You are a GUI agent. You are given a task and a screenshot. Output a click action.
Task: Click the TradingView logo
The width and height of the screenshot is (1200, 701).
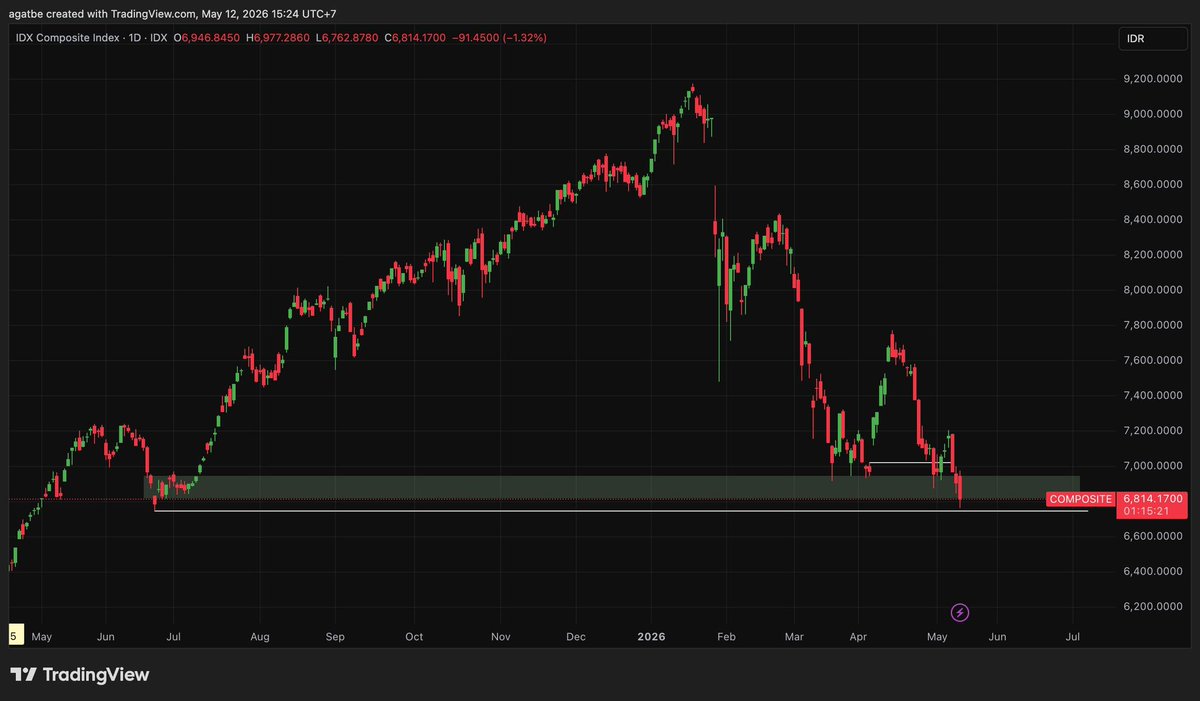coord(80,675)
